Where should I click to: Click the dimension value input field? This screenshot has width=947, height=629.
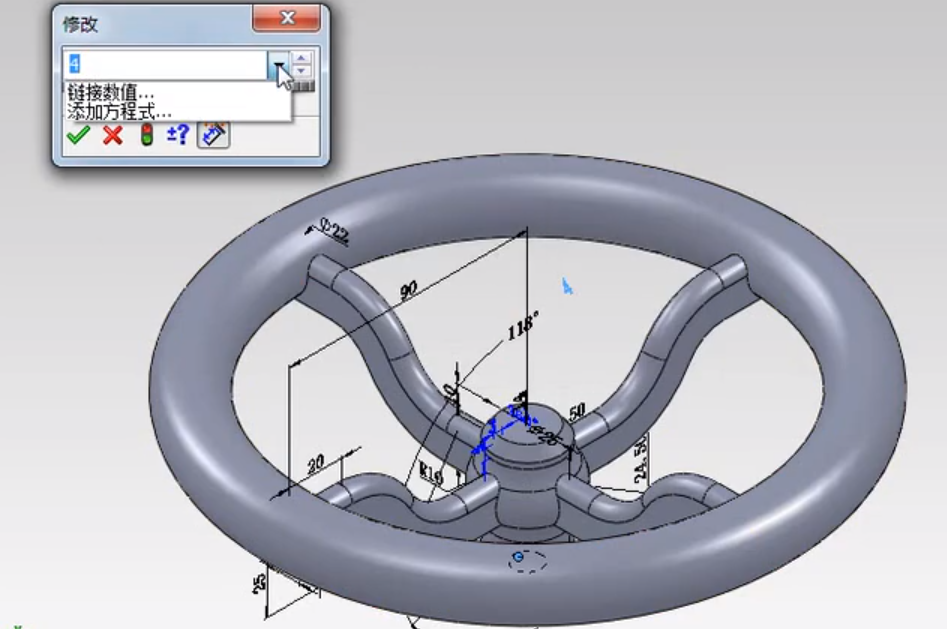coord(165,64)
